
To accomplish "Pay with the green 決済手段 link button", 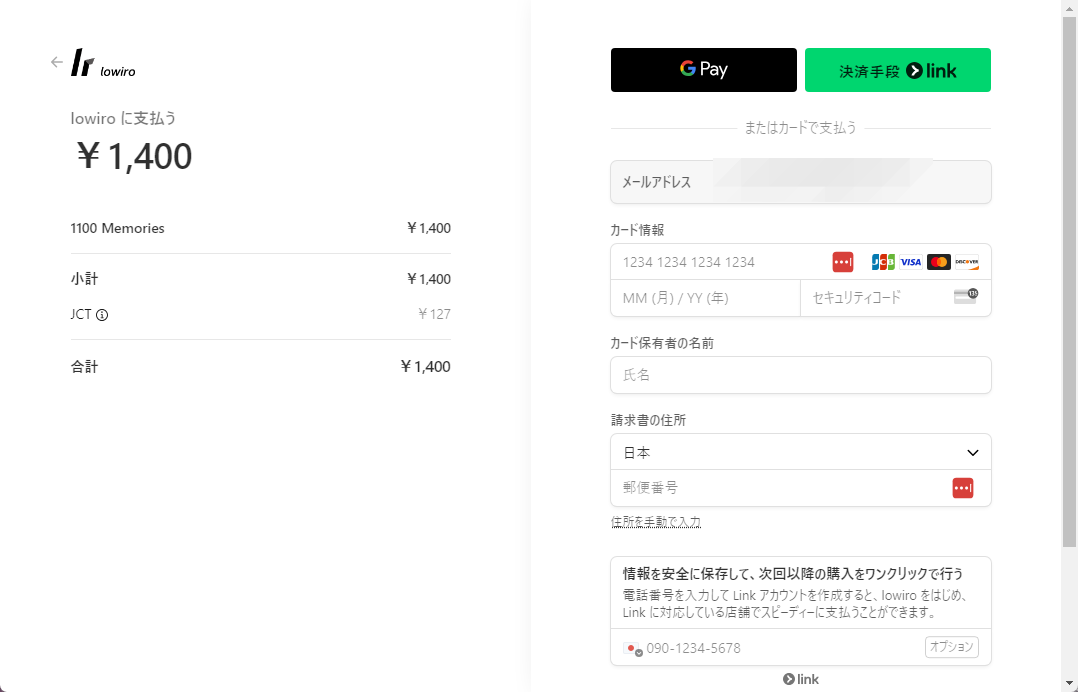I will (897, 70).
